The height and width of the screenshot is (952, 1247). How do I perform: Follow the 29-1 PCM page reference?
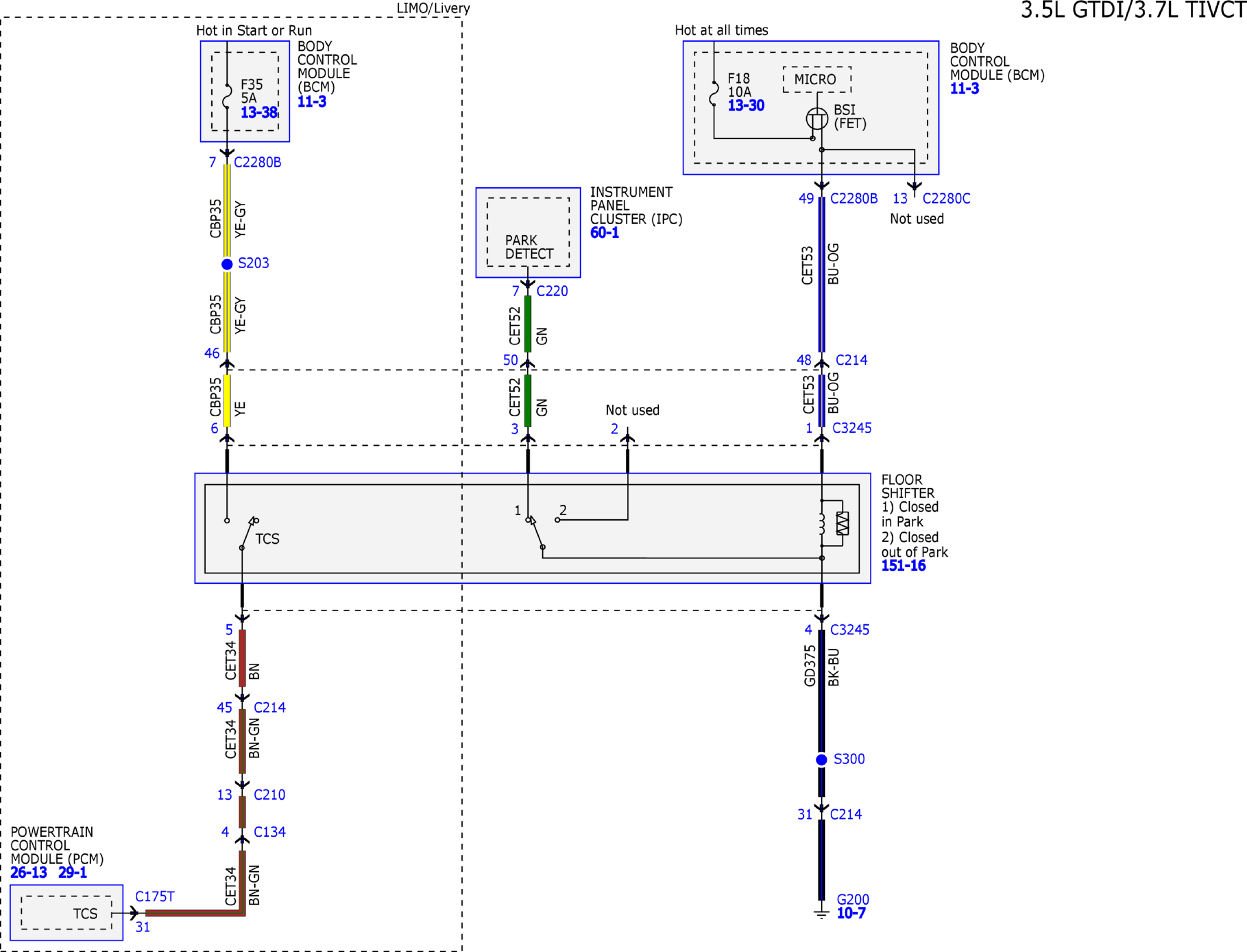(73, 873)
